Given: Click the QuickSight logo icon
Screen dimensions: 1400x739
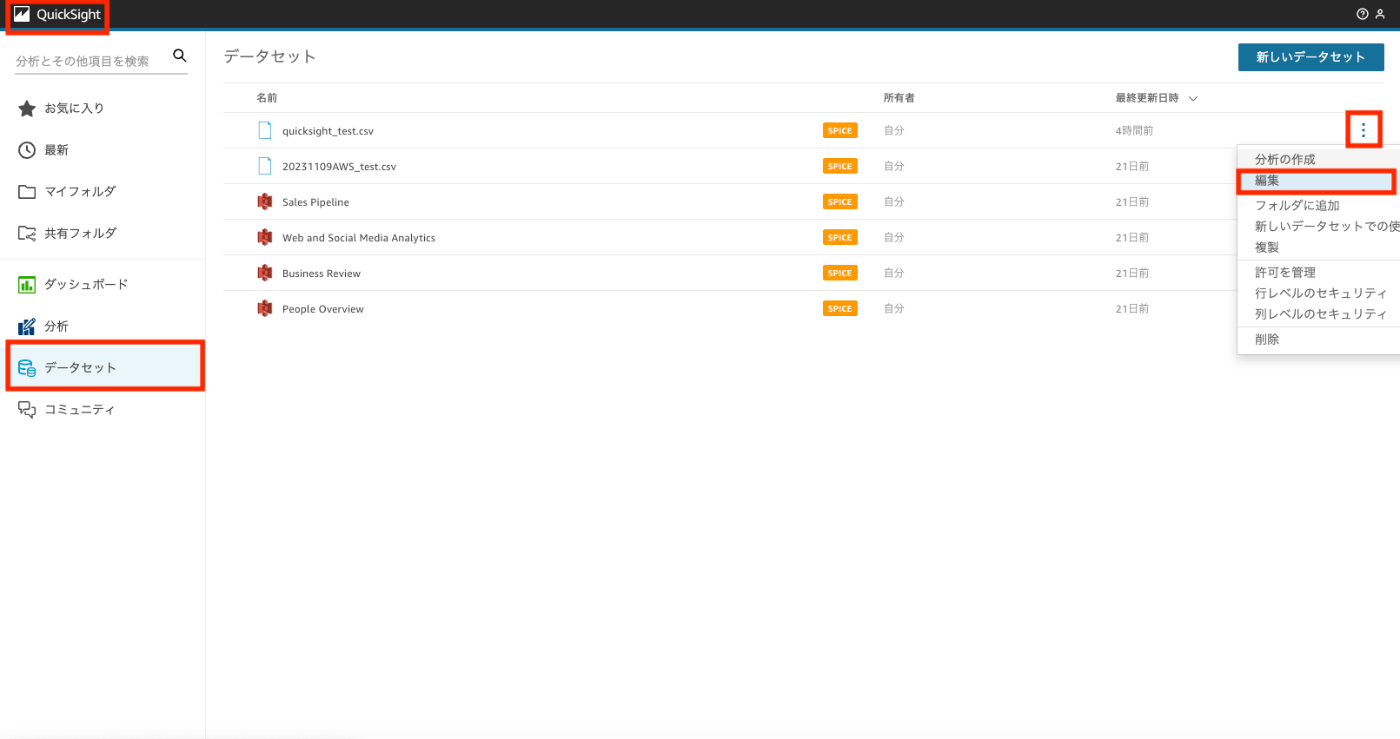Looking at the screenshot, I should click(x=21, y=15).
